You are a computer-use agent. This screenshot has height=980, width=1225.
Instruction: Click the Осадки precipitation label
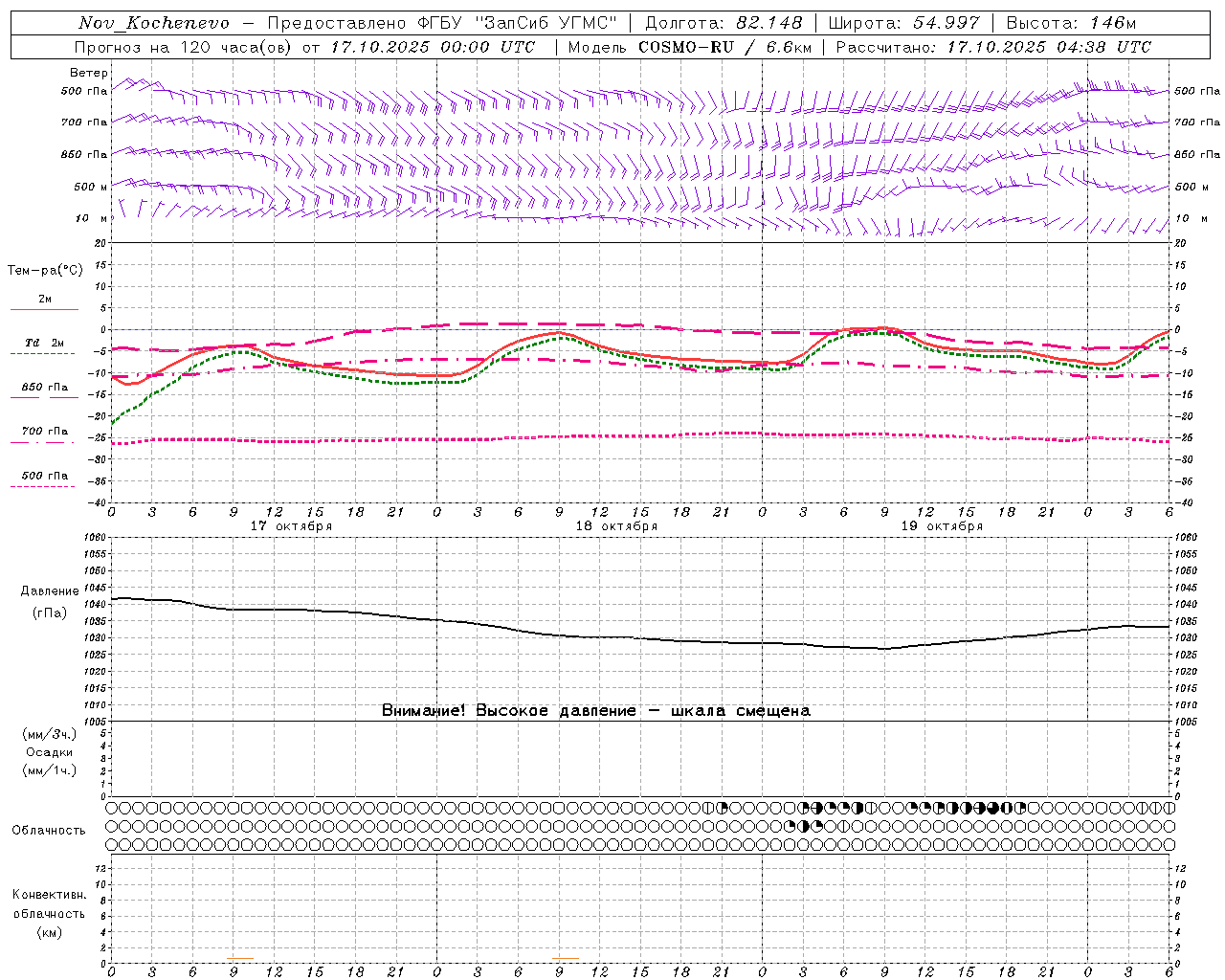50,752
